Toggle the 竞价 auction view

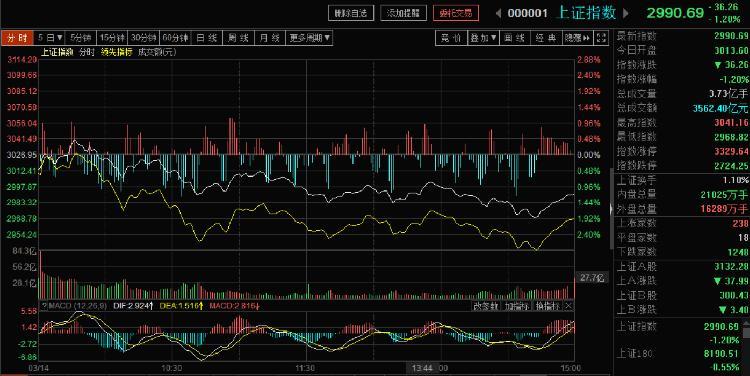pyautogui.click(x=451, y=38)
